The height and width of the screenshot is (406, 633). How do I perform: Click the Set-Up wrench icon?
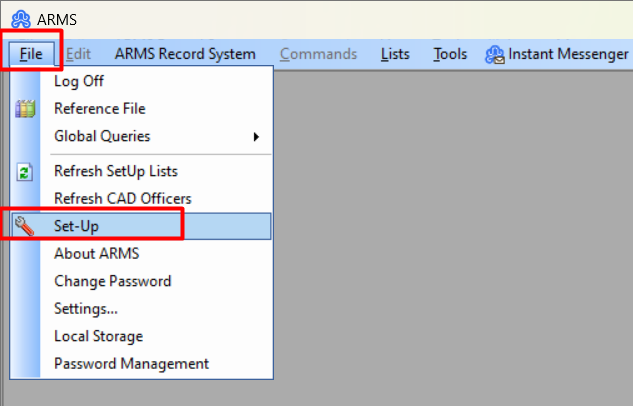[x=24, y=226]
